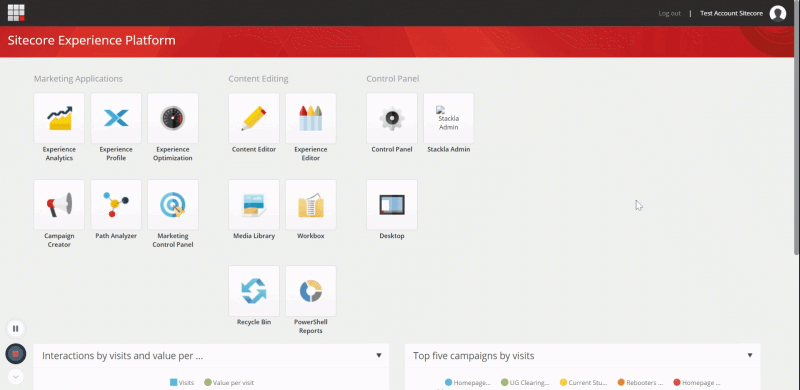Open the Recycle Bin tile
The image size is (800, 390).
tap(254, 291)
